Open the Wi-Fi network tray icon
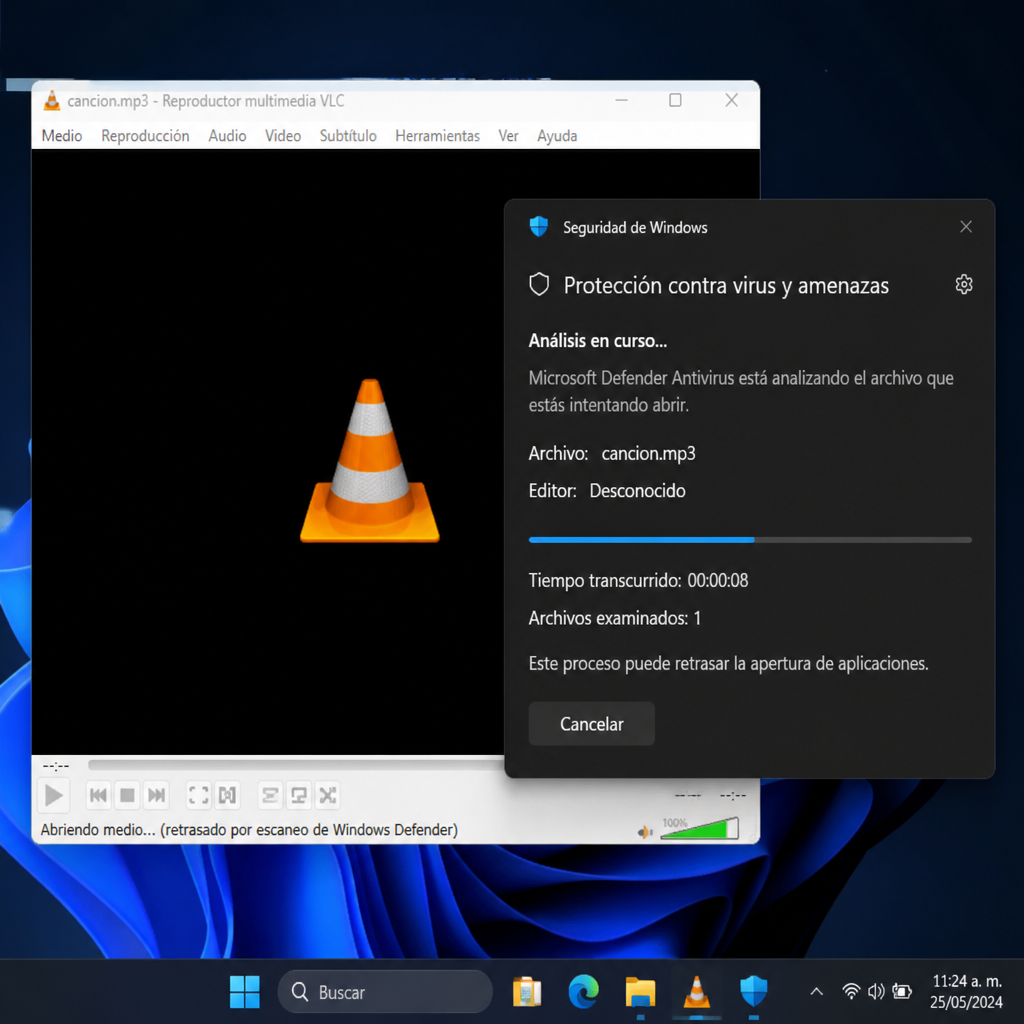1024x1024 pixels. (851, 992)
